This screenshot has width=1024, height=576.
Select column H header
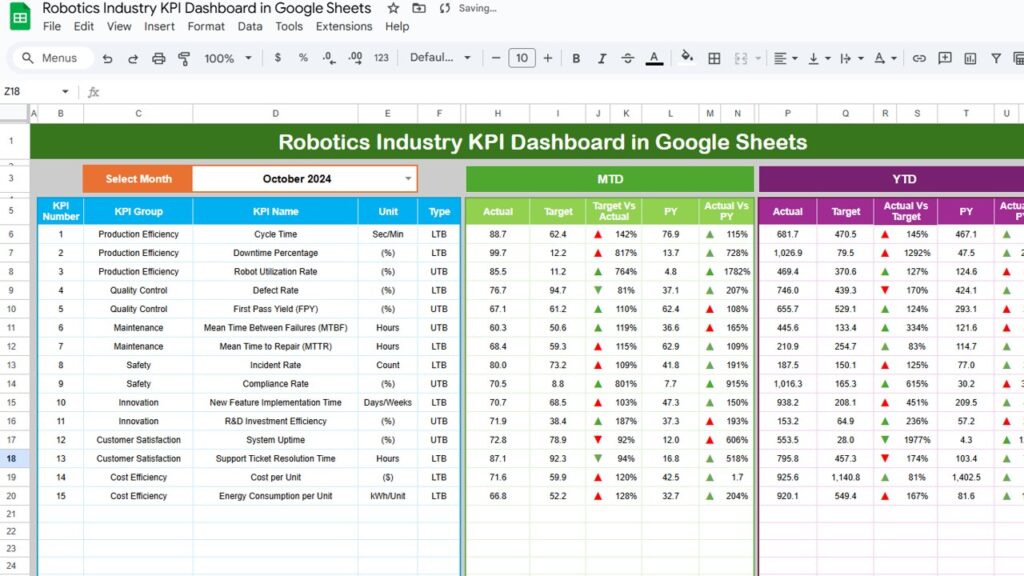[x=498, y=113]
